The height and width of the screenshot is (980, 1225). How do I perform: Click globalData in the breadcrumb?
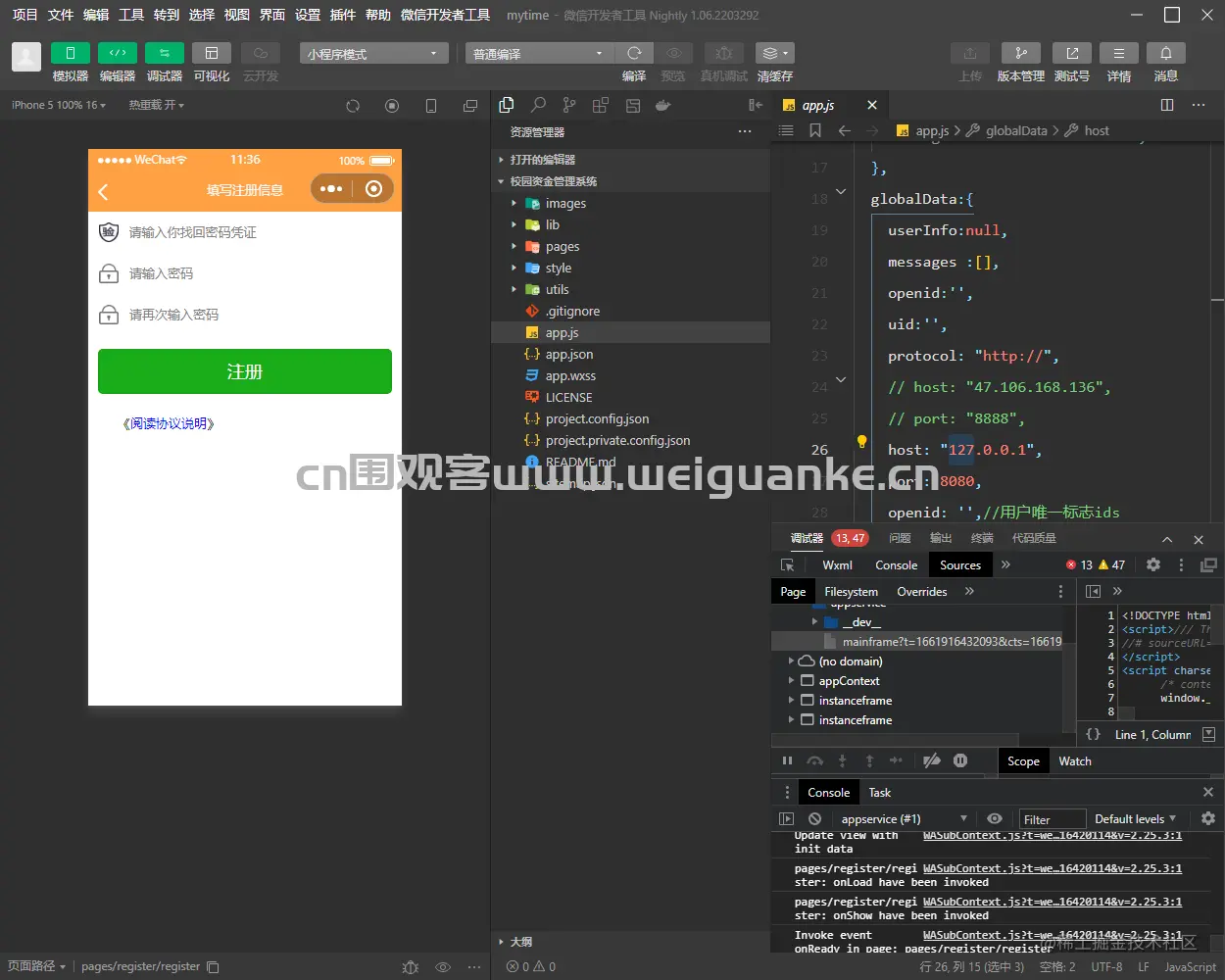click(x=1016, y=130)
